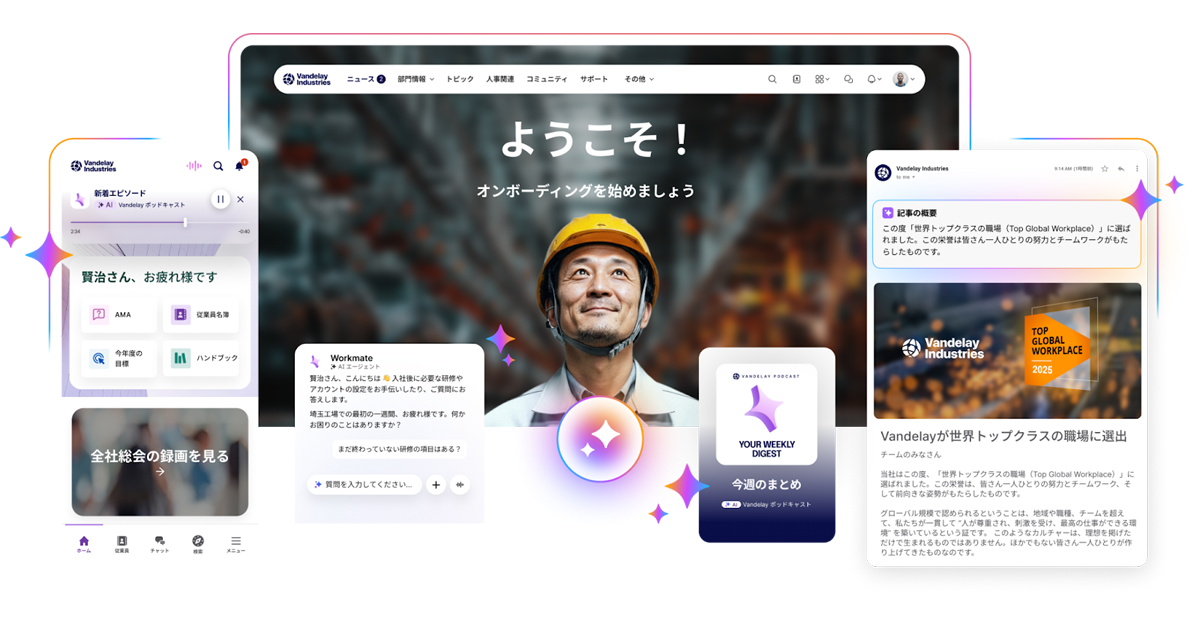Click the search icon in desktop navbar

point(771,79)
